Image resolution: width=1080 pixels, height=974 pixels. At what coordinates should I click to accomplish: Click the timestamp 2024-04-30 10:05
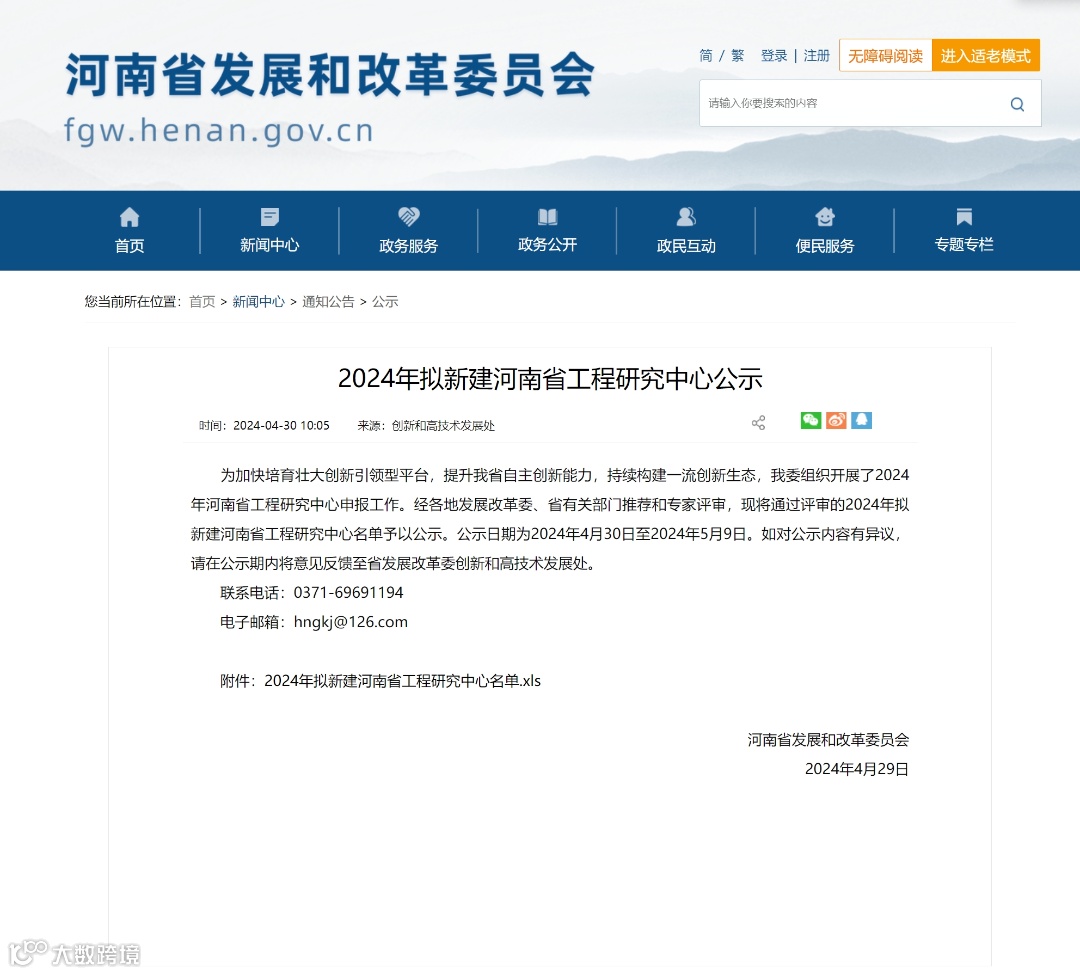click(281, 426)
